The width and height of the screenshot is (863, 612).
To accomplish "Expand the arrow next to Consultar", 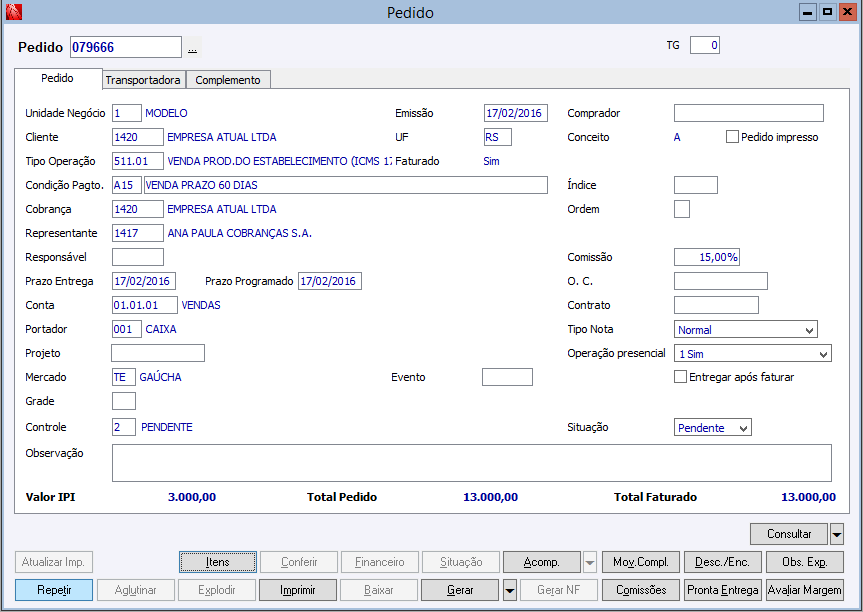I will pos(837,534).
